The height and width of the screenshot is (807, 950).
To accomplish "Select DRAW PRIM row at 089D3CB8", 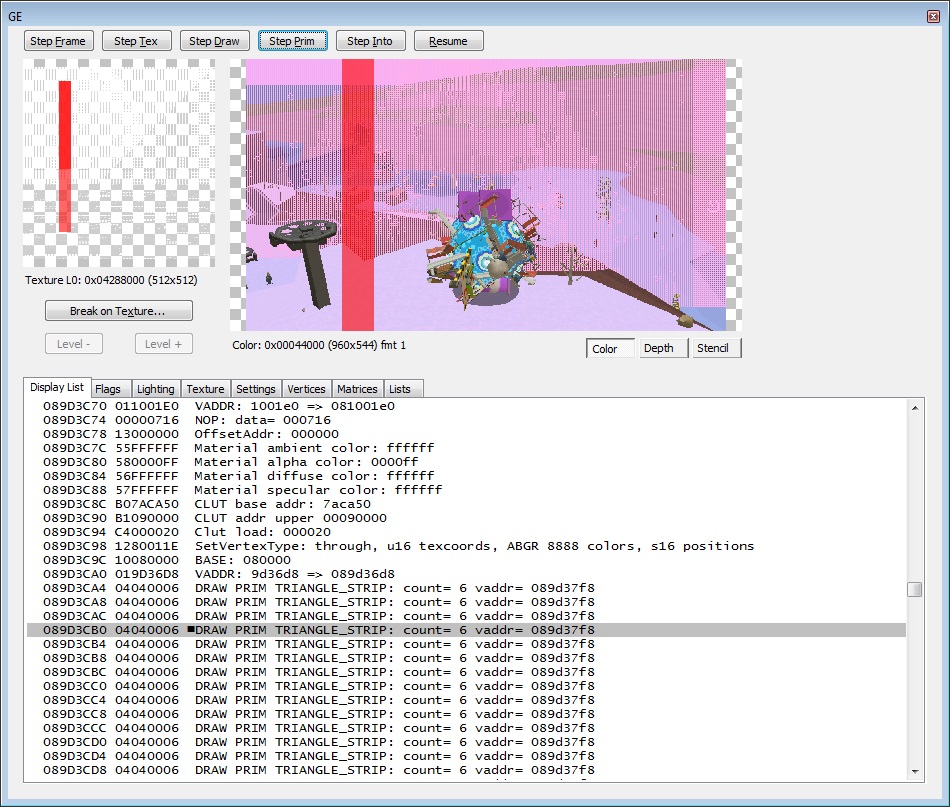I will (x=467, y=658).
